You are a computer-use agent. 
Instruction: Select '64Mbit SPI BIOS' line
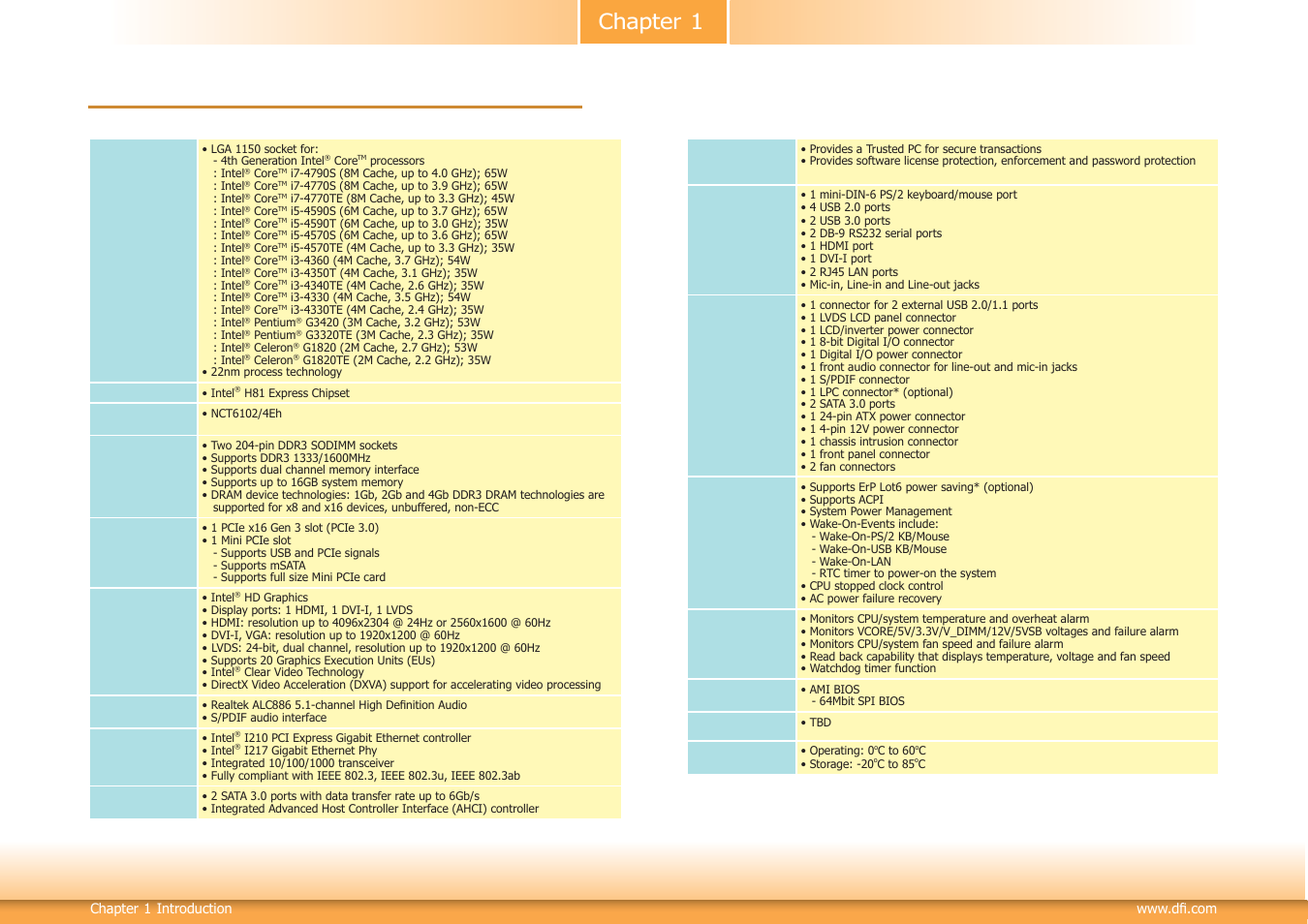(857, 701)
